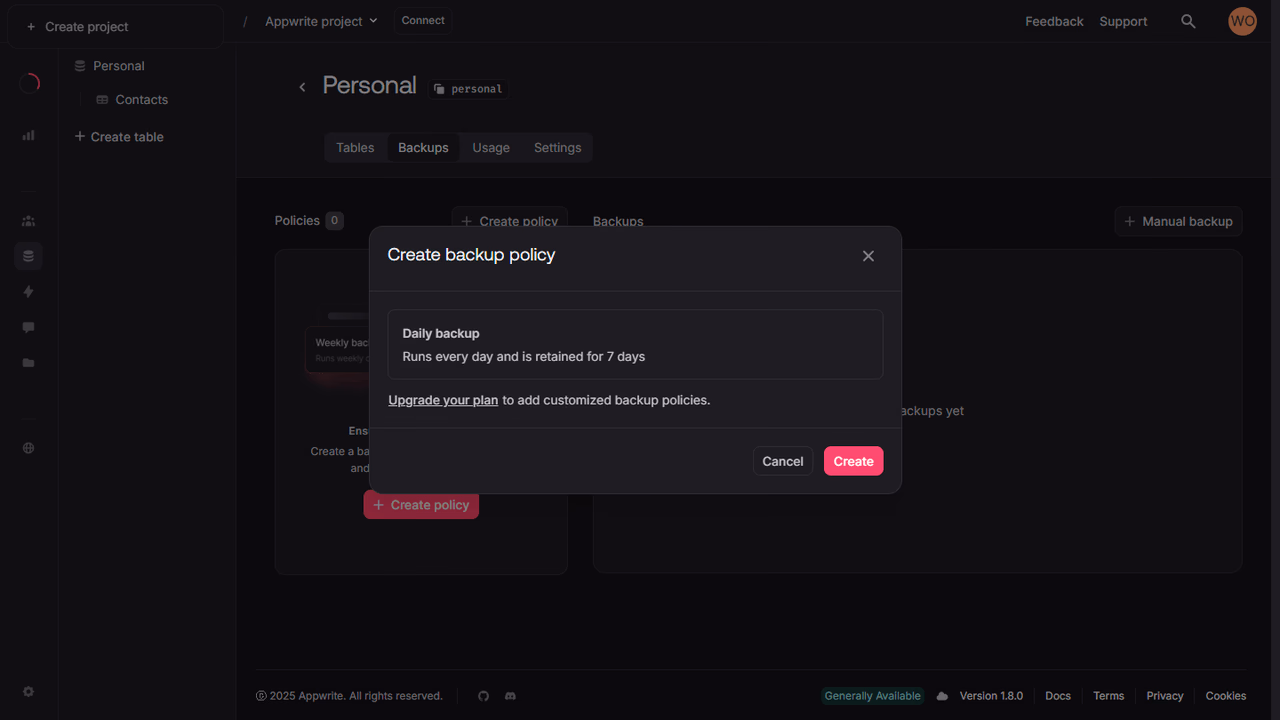This screenshot has width=1280, height=720.
Task: Click the Policies count badge 0
Action: [x=334, y=221]
